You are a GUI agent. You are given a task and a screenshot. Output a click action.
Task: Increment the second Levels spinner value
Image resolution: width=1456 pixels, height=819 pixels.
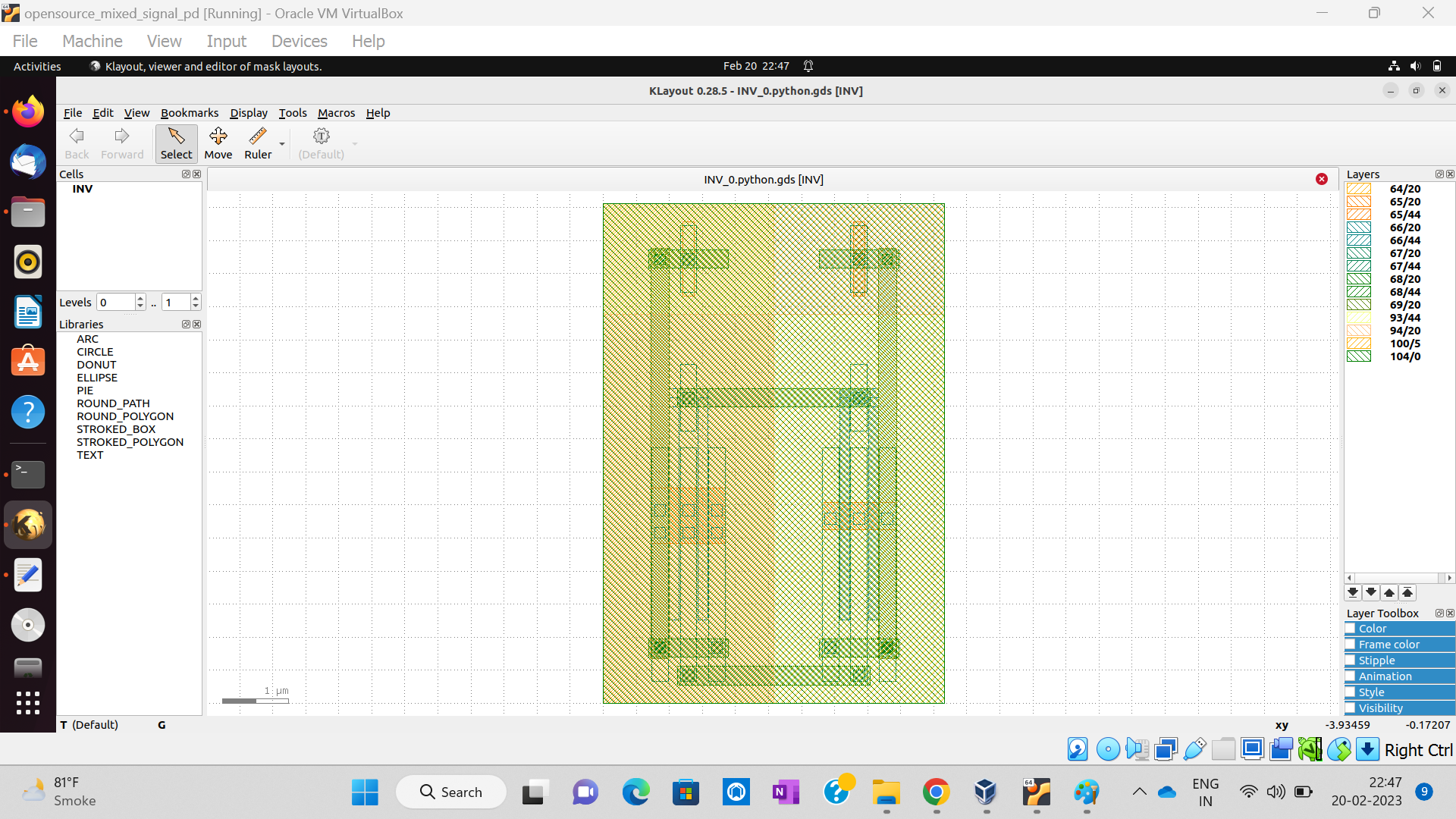[196, 298]
